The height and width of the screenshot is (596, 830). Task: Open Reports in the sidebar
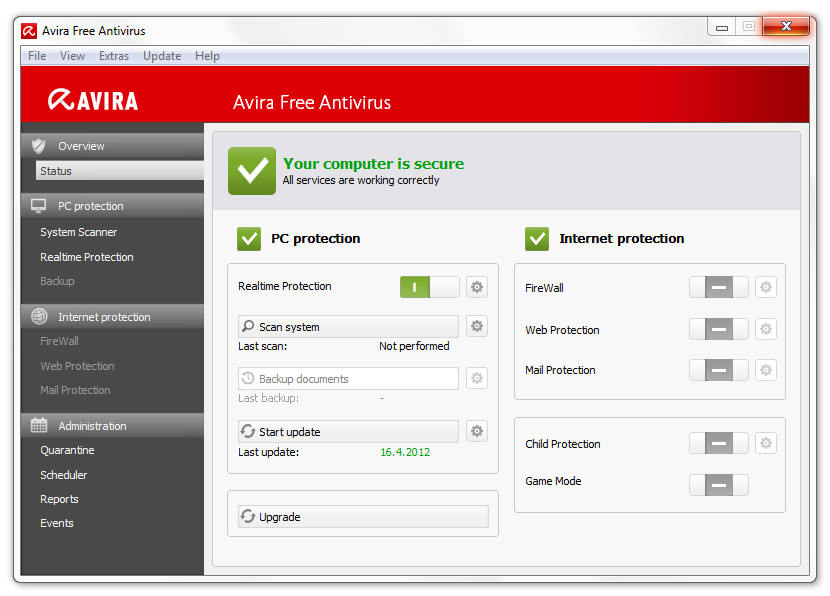click(59, 499)
